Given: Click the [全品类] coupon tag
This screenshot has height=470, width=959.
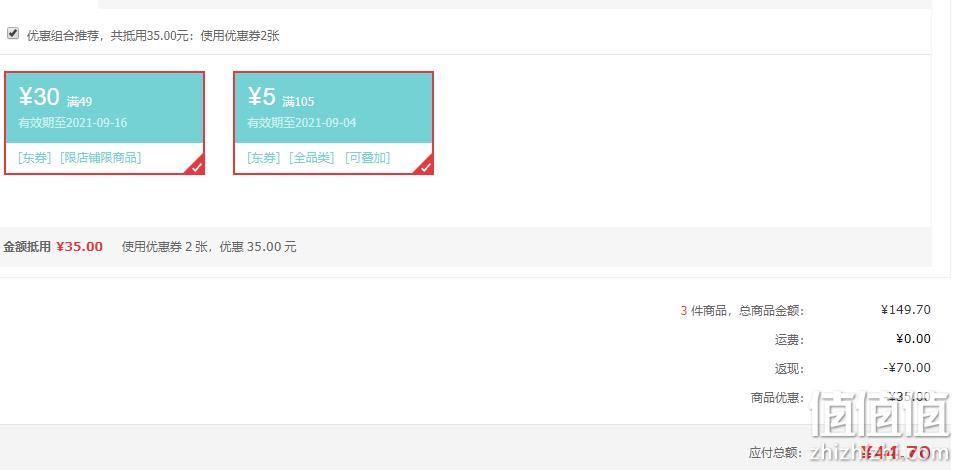Looking at the screenshot, I should click(x=312, y=158).
